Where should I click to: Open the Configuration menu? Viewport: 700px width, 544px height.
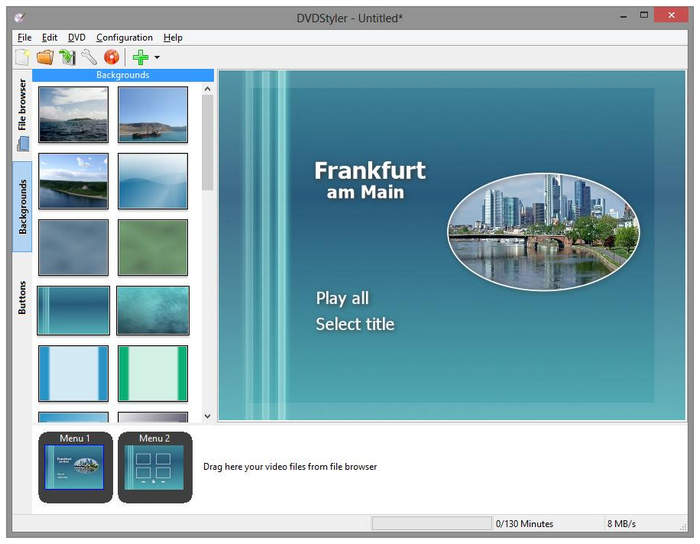pyautogui.click(x=124, y=37)
